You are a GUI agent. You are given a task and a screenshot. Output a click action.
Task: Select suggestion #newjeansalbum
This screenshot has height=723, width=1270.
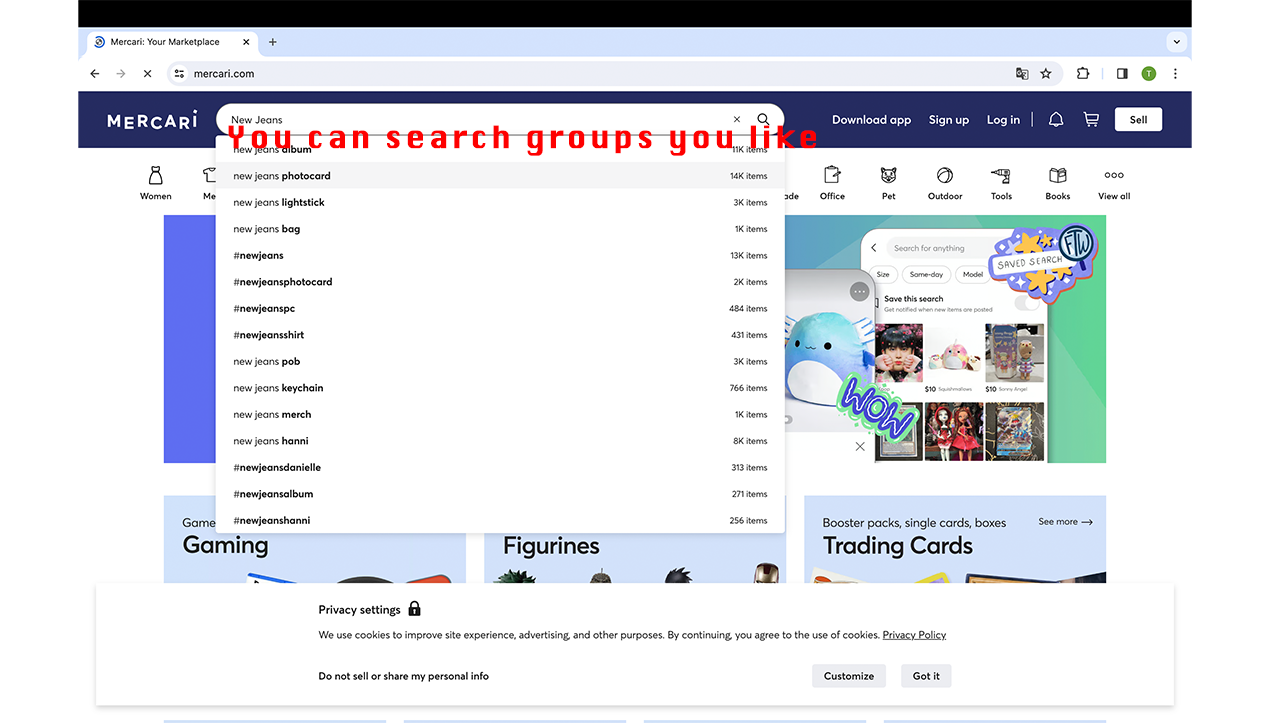coord(500,494)
